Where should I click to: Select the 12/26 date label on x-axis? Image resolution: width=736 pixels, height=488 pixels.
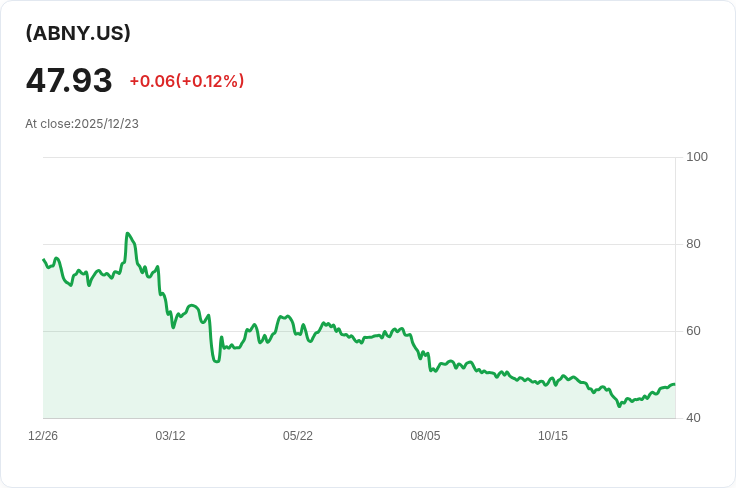[43, 435]
